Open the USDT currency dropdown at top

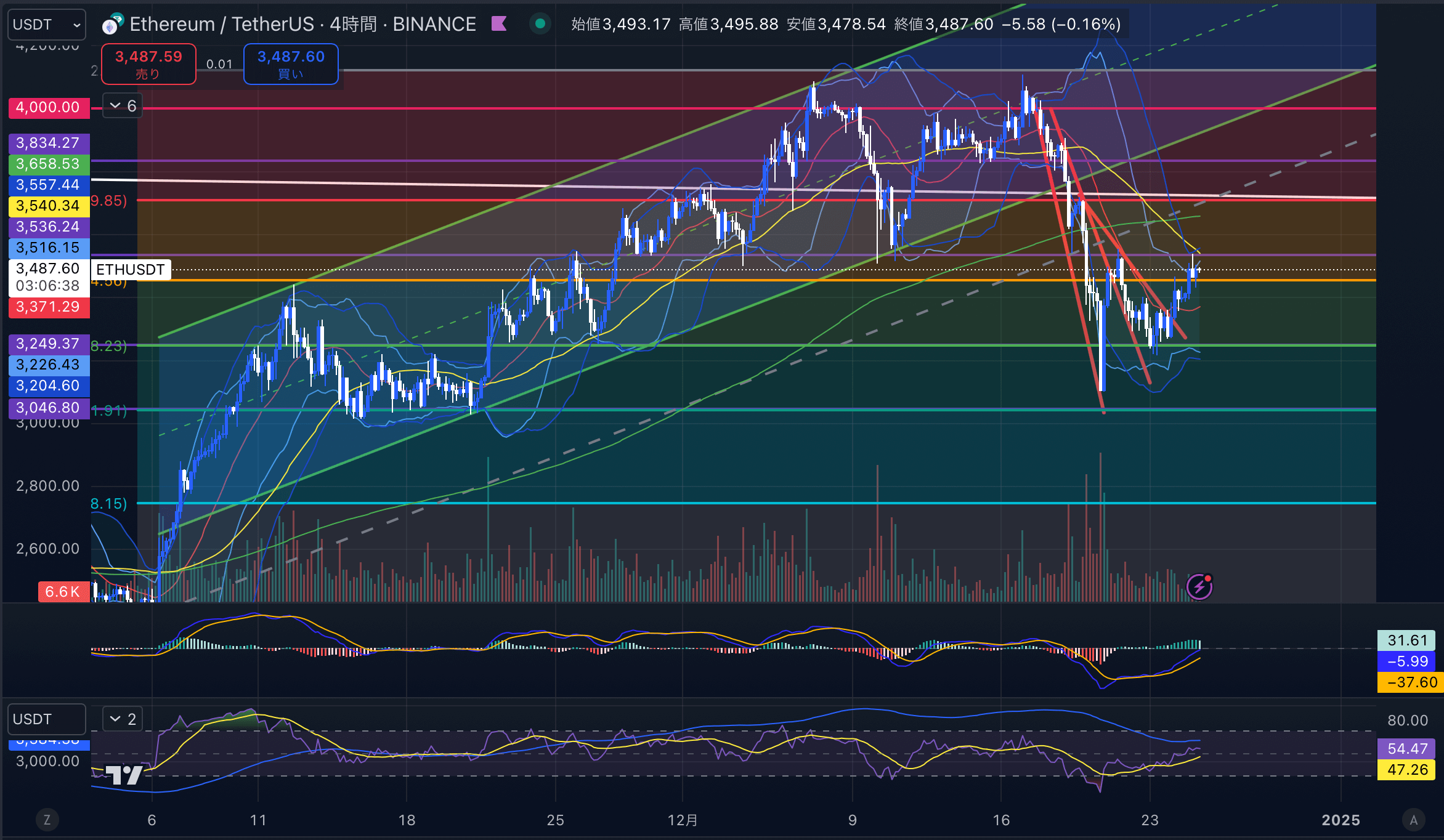(x=47, y=25)
